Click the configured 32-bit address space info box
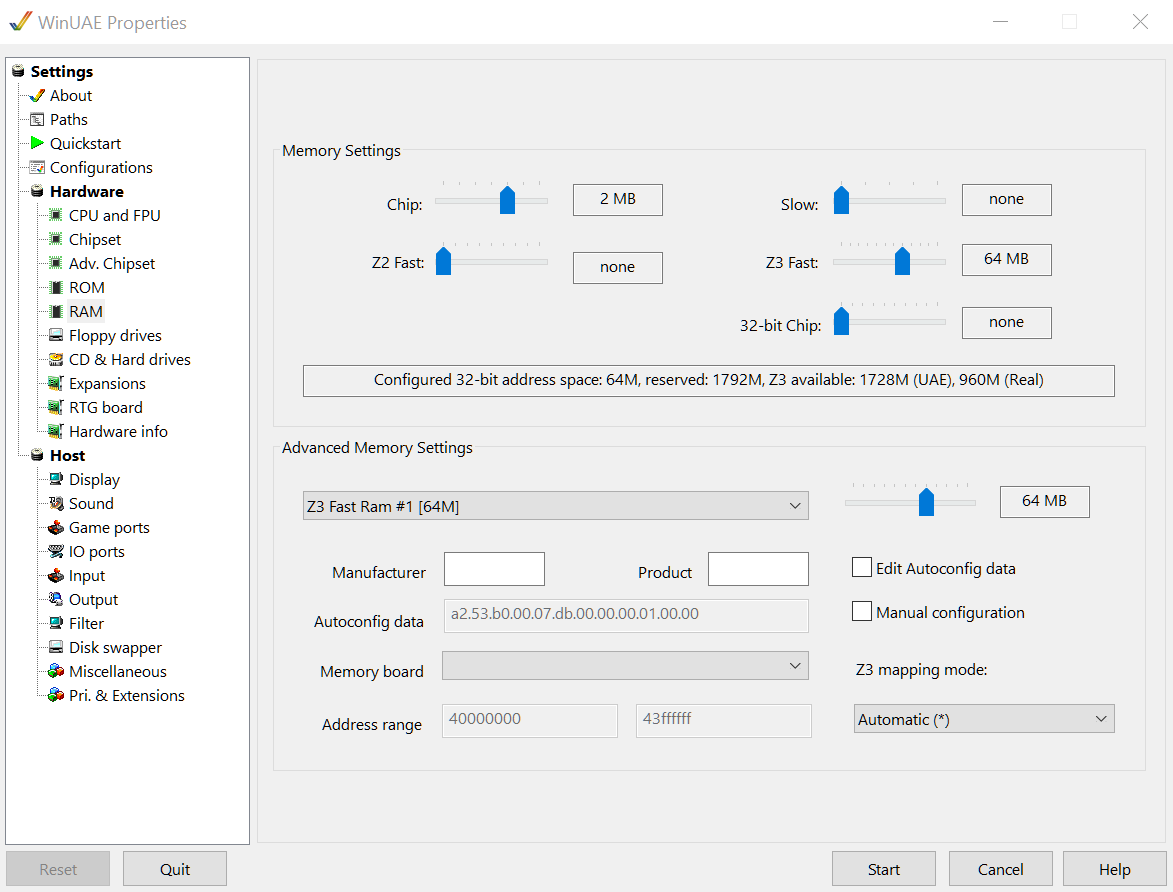Viewport: 1173px width, 892px height. (x=708, y=380)
